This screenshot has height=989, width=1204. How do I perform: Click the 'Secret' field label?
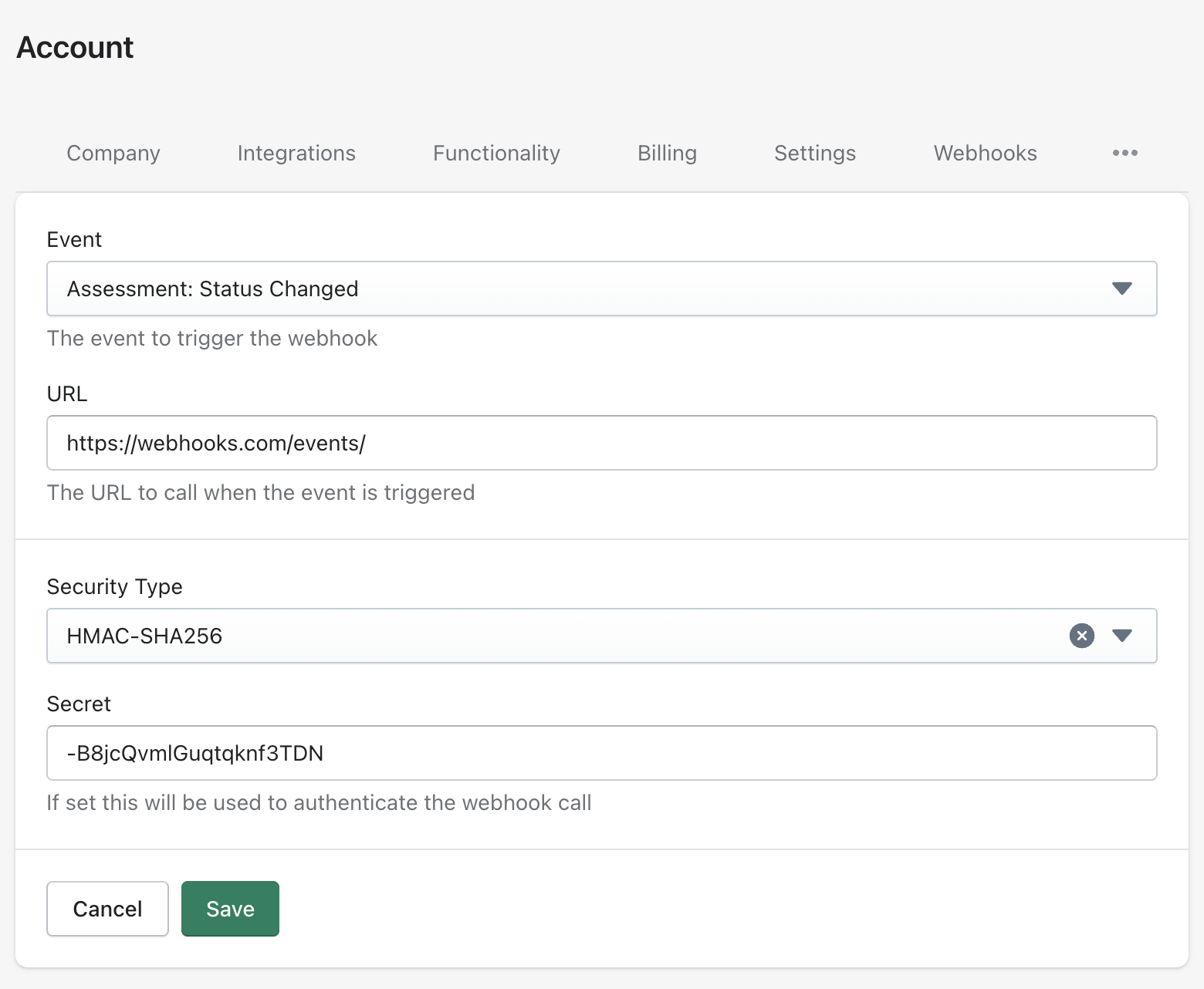tap(79, 704)
